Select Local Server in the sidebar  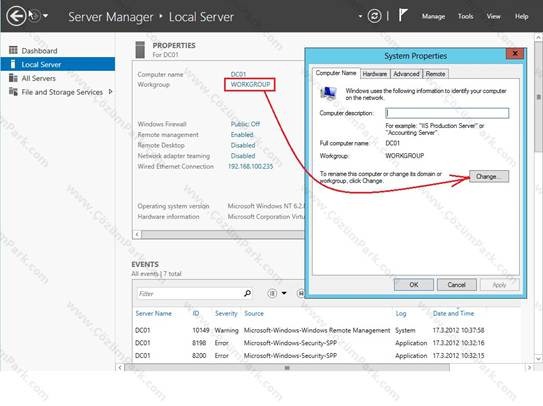click(x=57, y=64)
